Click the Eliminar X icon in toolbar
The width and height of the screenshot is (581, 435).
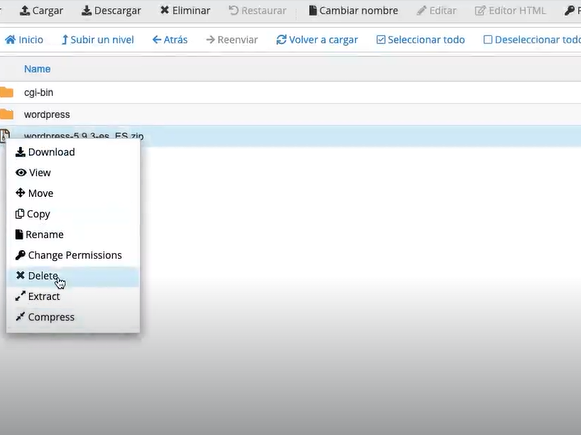click(165, 10)
